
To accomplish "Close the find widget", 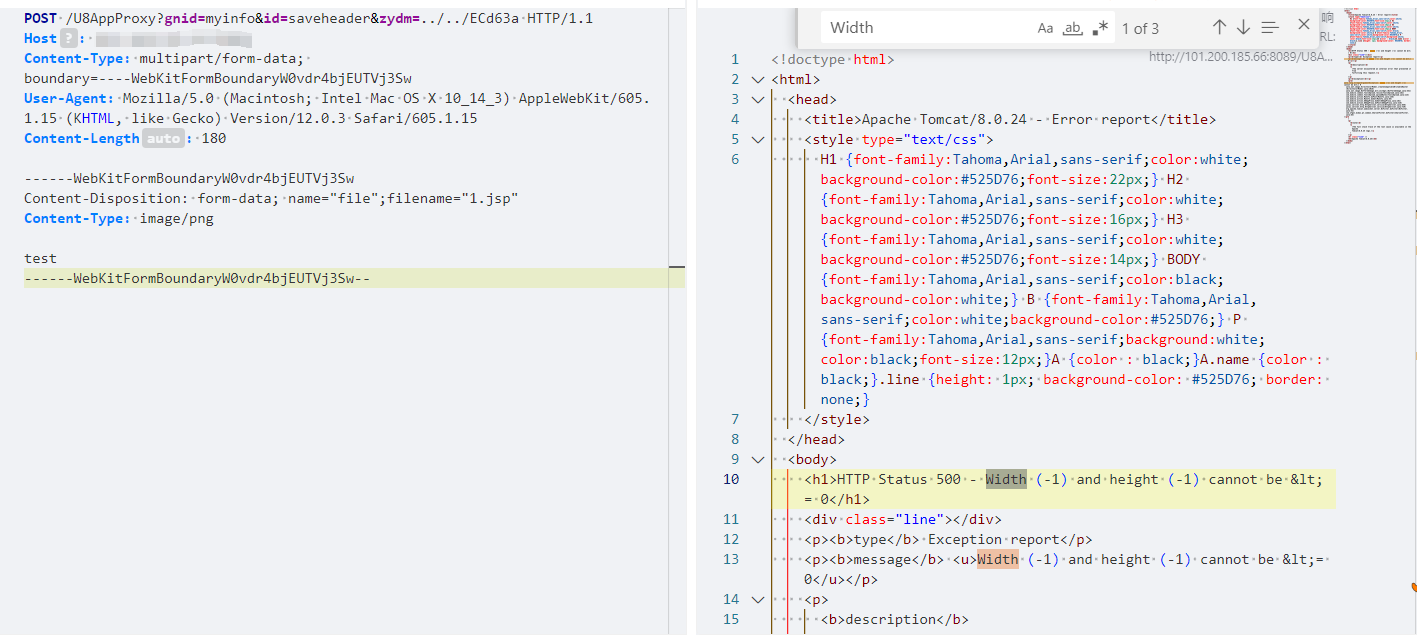I will (1303, 25).
